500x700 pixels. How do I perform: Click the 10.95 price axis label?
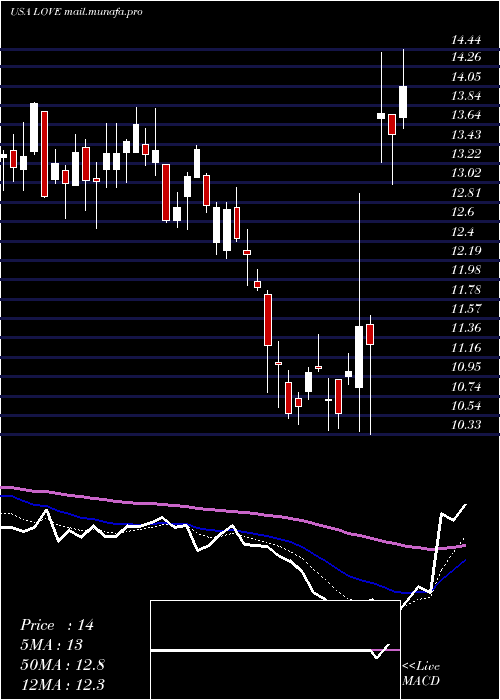pyautogui.click(x=466, y=367)
